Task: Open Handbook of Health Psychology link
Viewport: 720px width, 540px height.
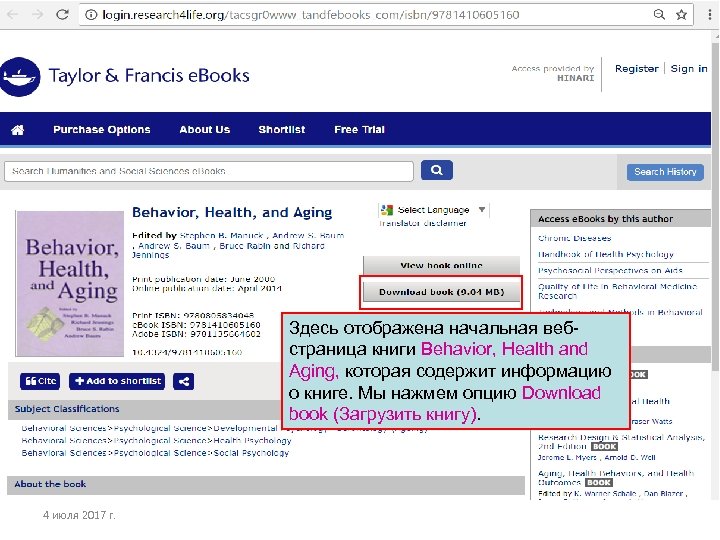Action: 606,254
